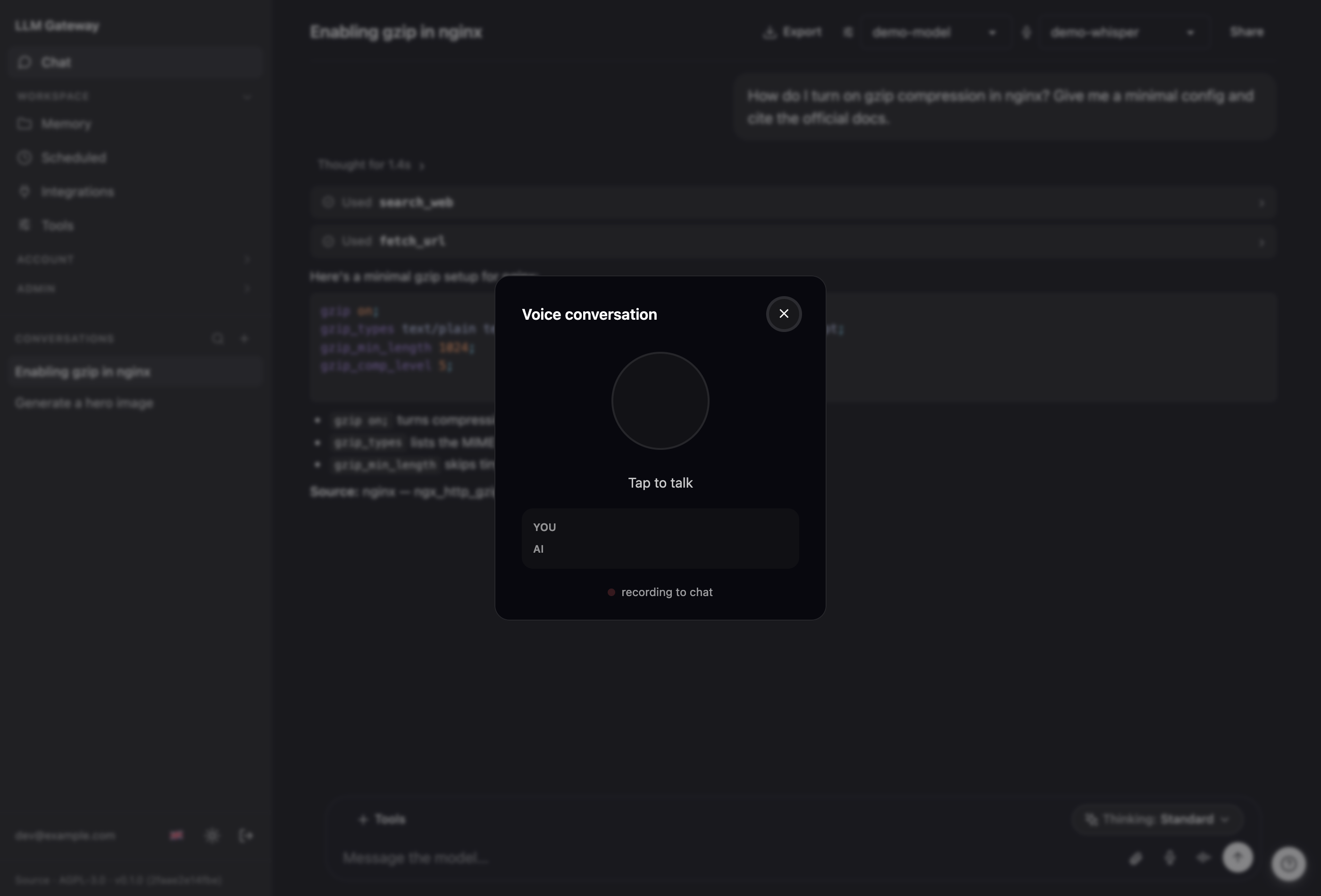The width and height of the screenshot is (1321, 896).
Task: Click the '+ Tools' composer button
Action: 382,819
